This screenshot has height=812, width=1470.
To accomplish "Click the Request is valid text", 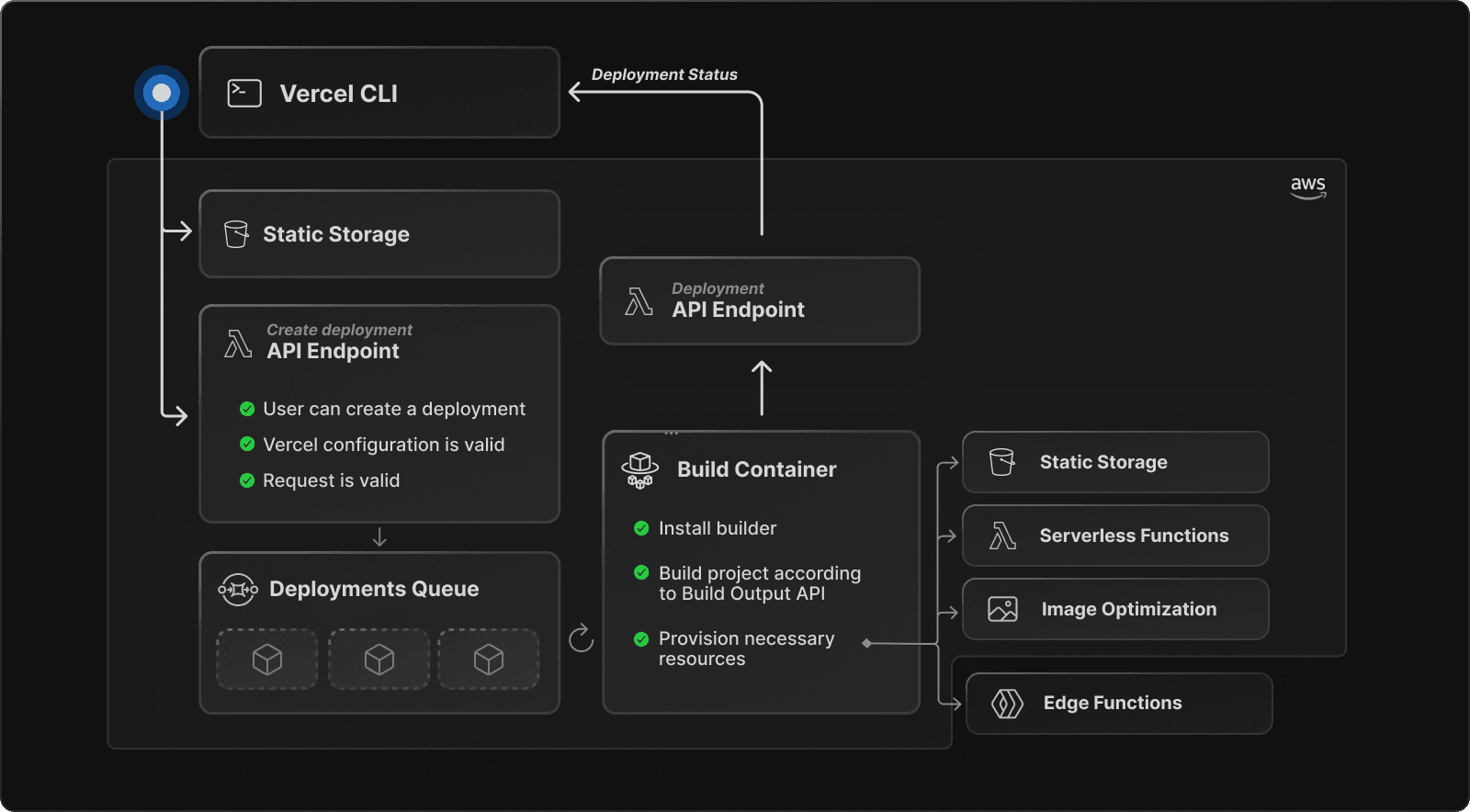I will pyautogui.click(x=332, y=480).
